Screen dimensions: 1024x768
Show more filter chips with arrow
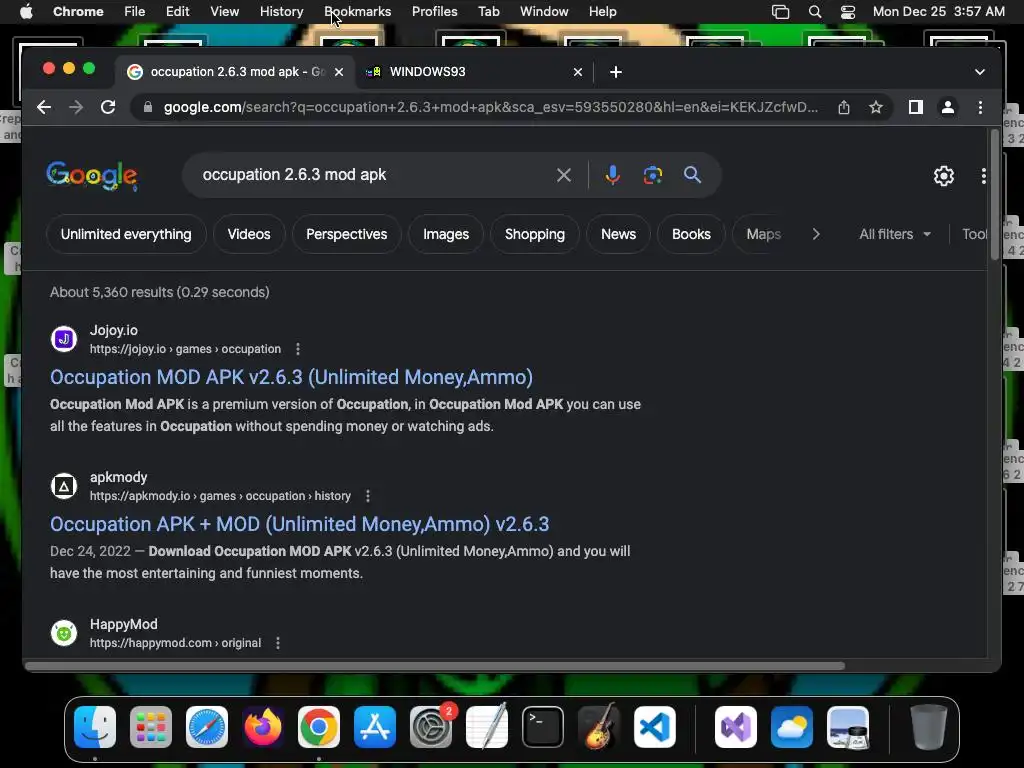pyautogui.click(x=816, y=234)
